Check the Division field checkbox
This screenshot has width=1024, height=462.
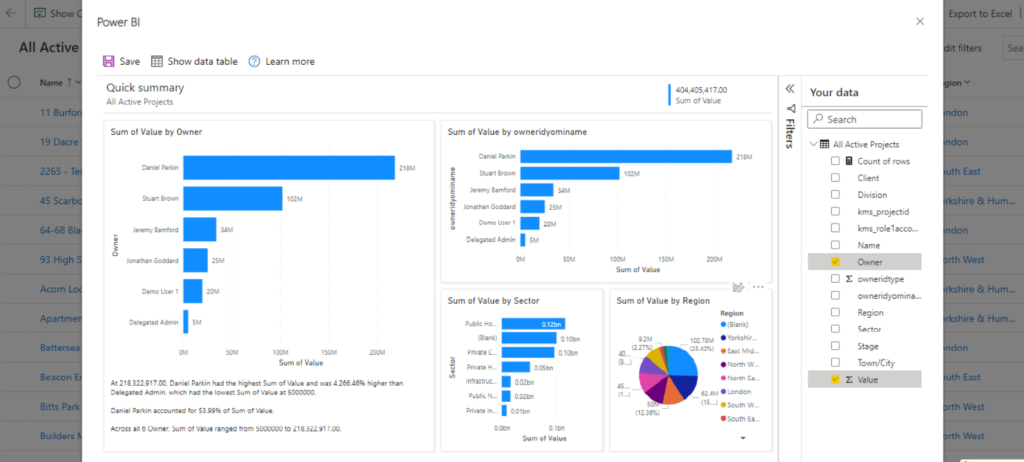pos(835,195)
